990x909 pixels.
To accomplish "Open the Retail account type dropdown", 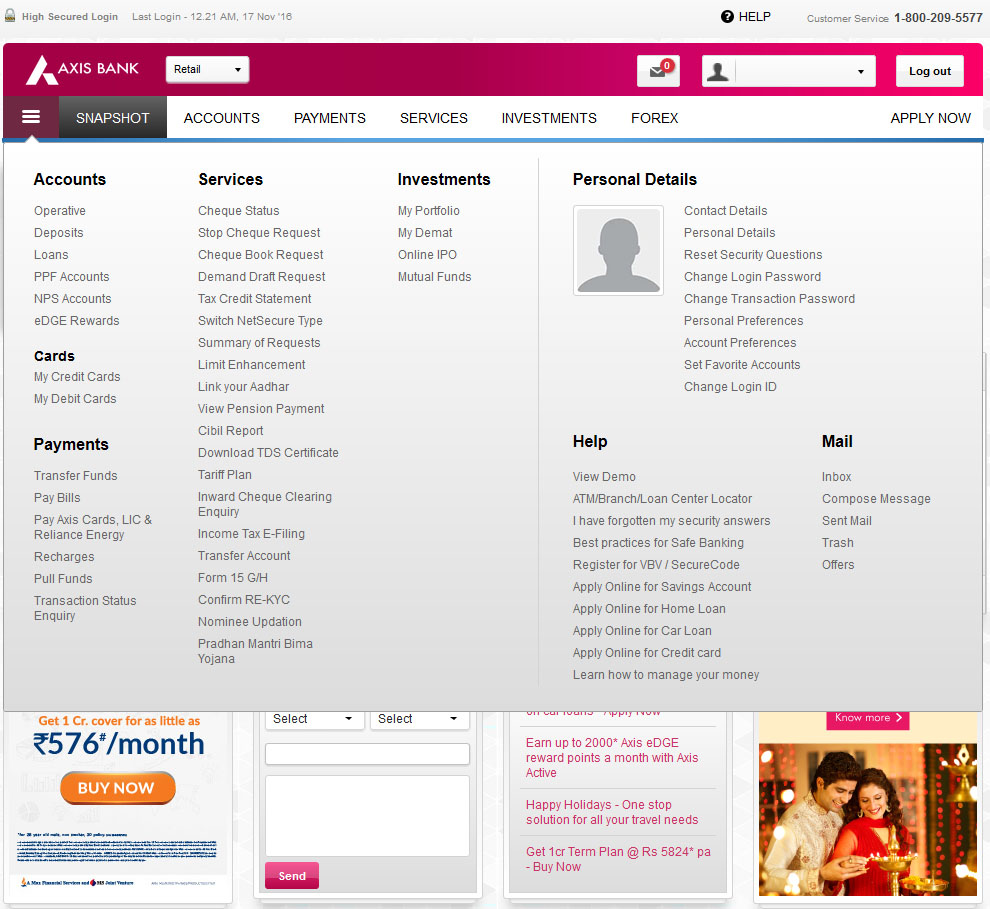I will (207, 69).
